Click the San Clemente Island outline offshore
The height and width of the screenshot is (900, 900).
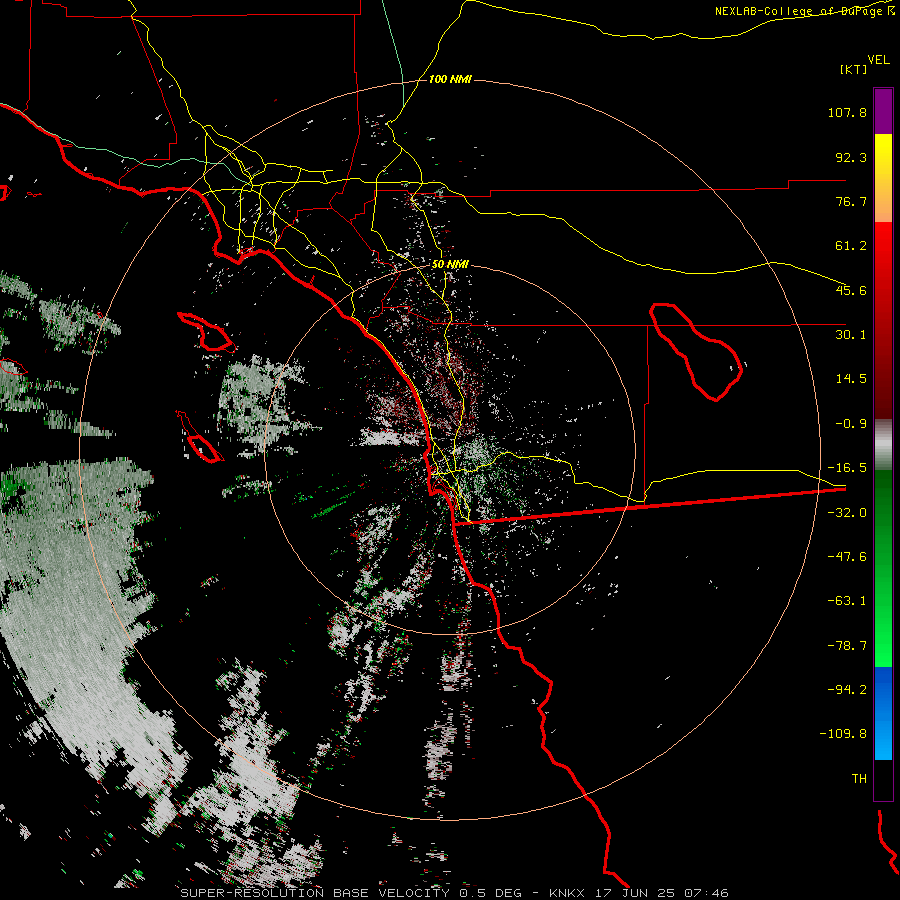click(199, 437)
